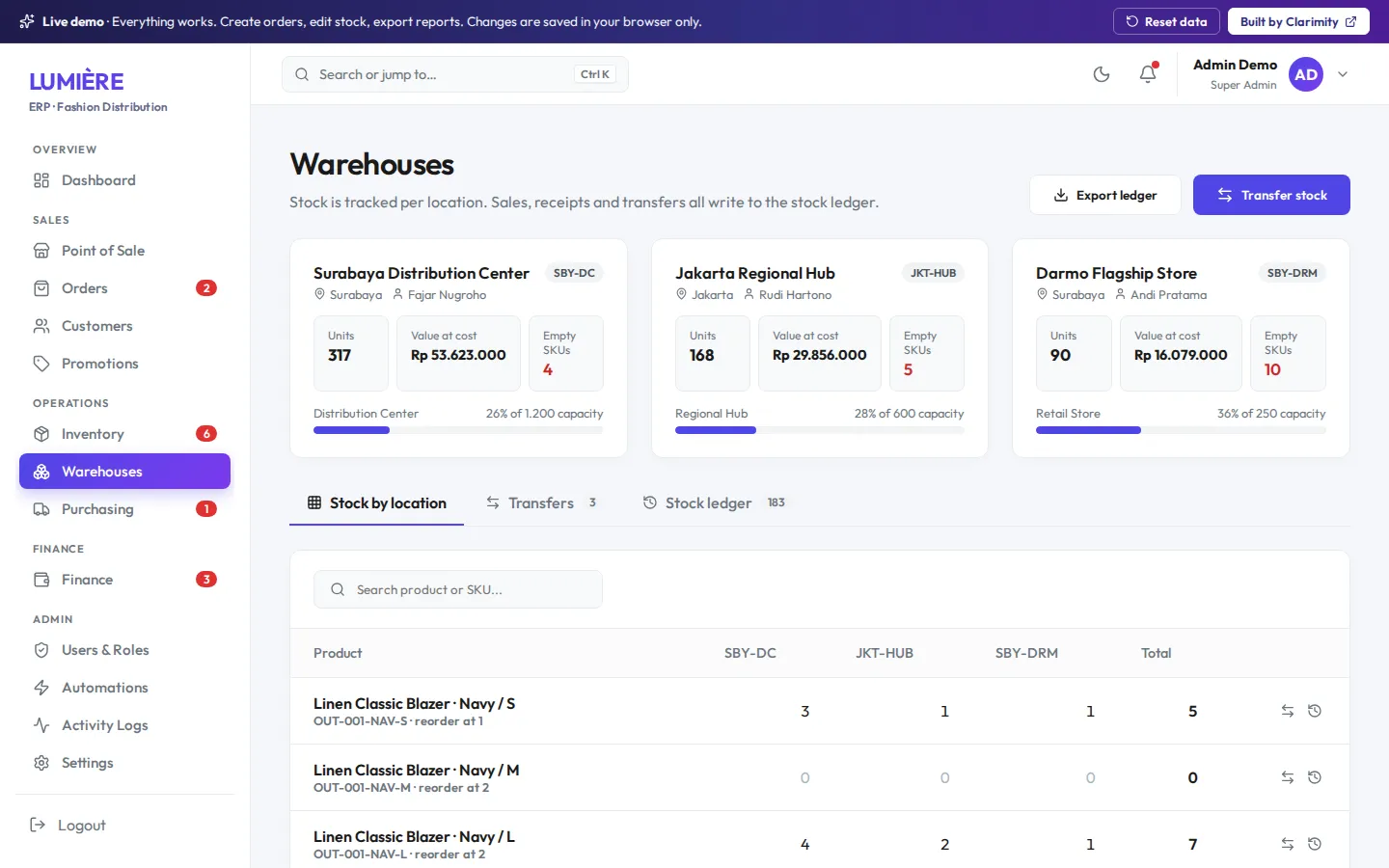
Task: Toggle dark mode with the moon icon
Action: (1102, 74)
